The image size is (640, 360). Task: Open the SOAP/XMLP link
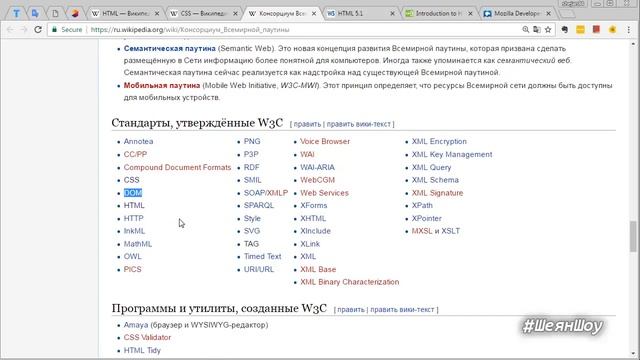(266, 193)
